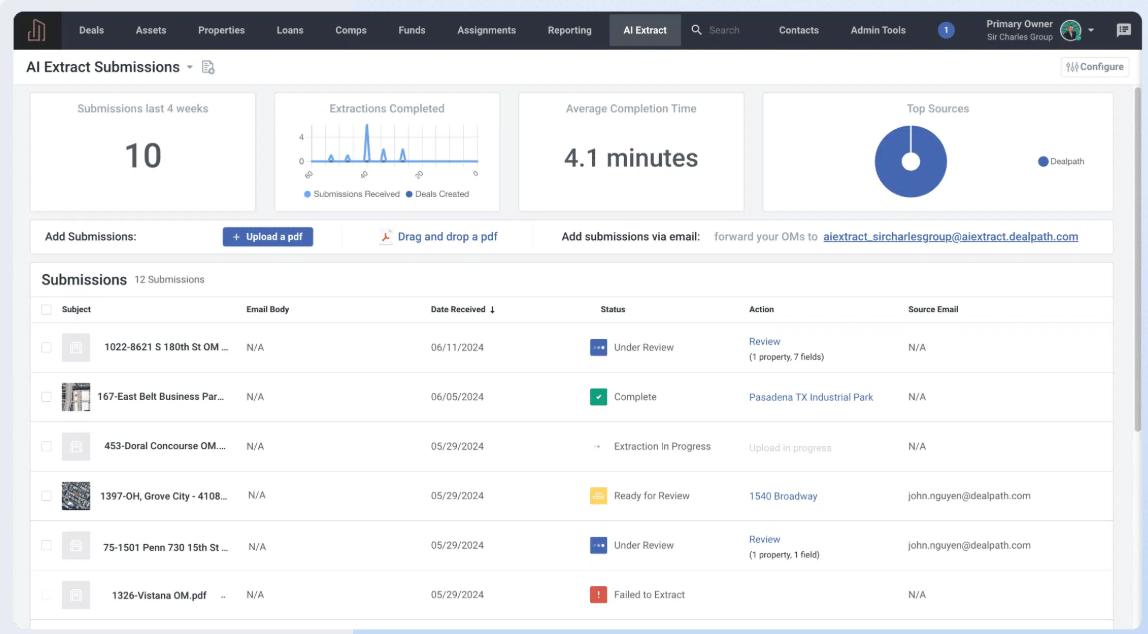Check the box for 75-1501 Penn row
This screenshot has height=634, width=1148.
(x=46, y=545)
